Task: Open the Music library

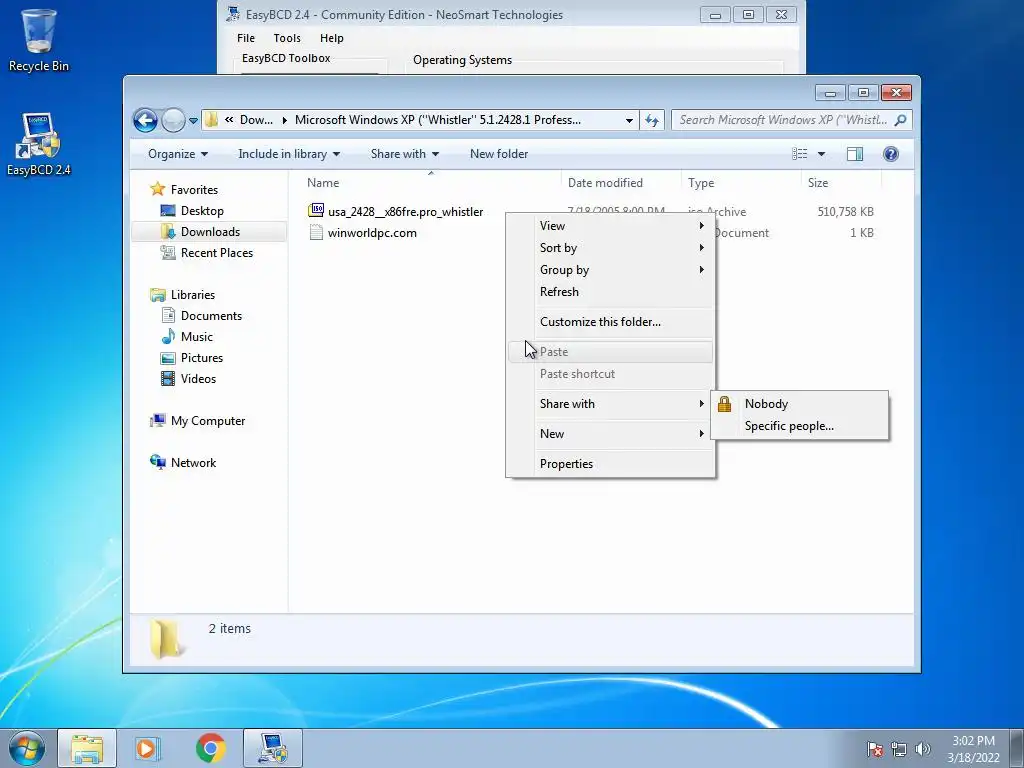Action: tap(197, 336)
